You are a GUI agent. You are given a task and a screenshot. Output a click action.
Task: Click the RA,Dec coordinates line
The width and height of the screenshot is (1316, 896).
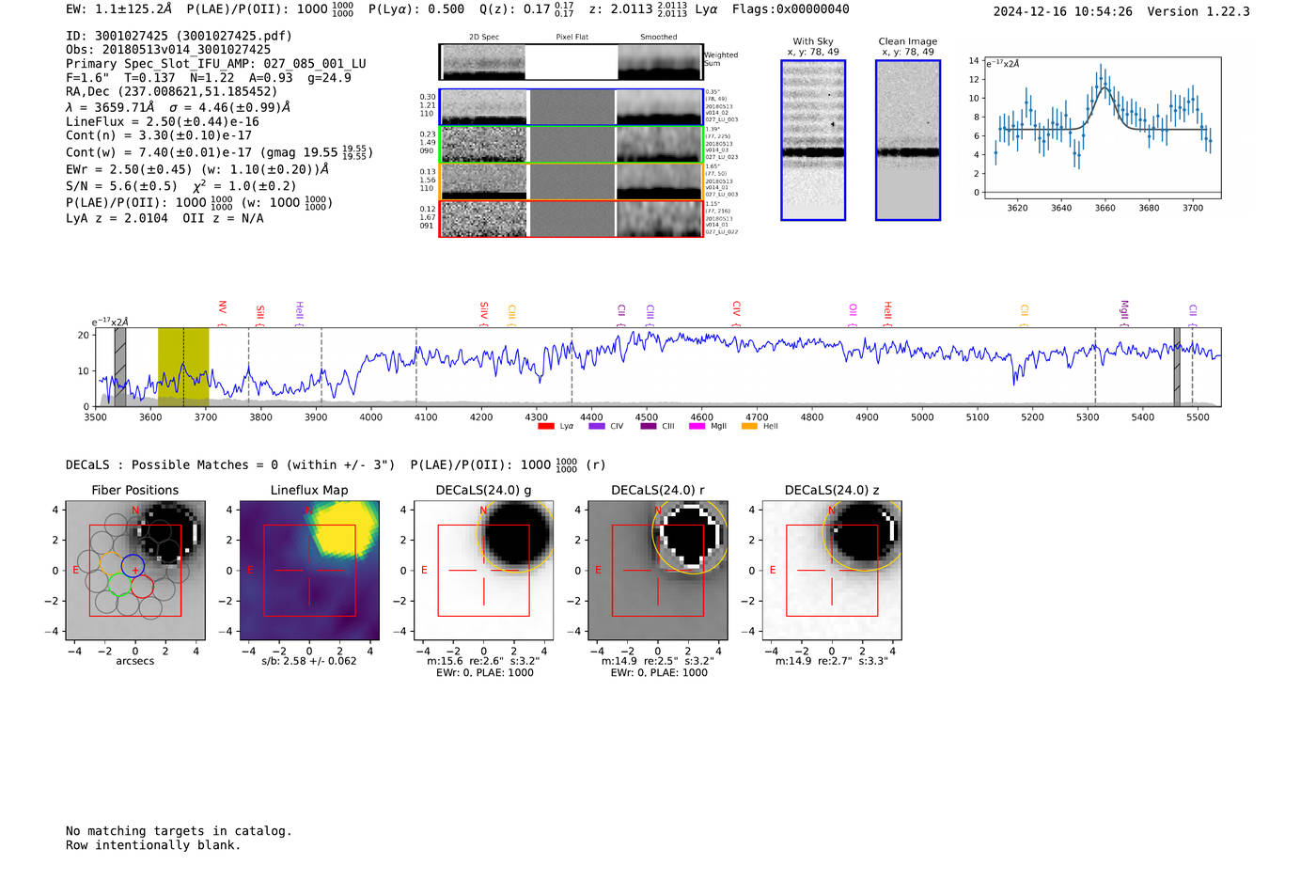point(172,92)
